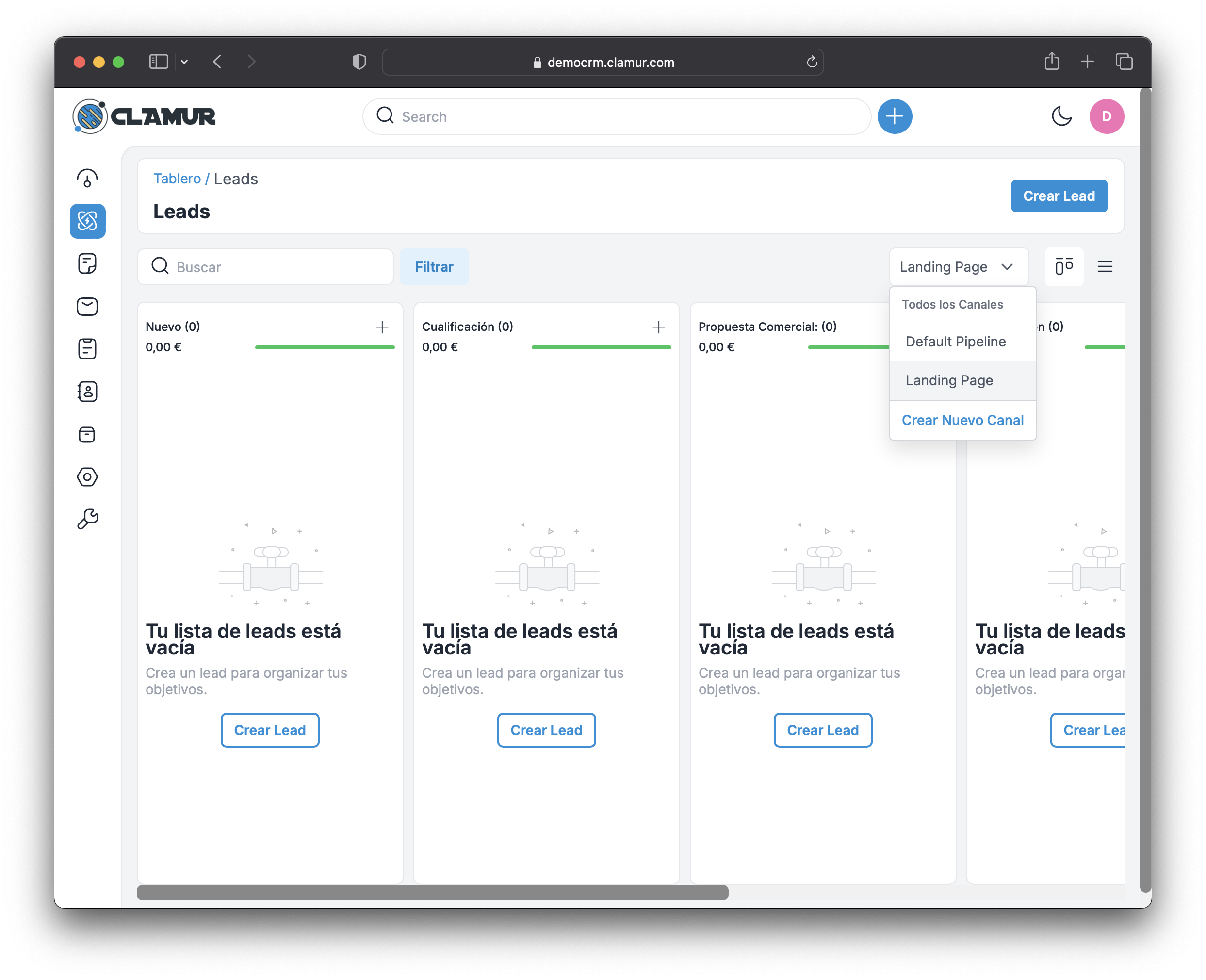
Task: Open the document list sidebar icon
Action: (x=87, y=349)
